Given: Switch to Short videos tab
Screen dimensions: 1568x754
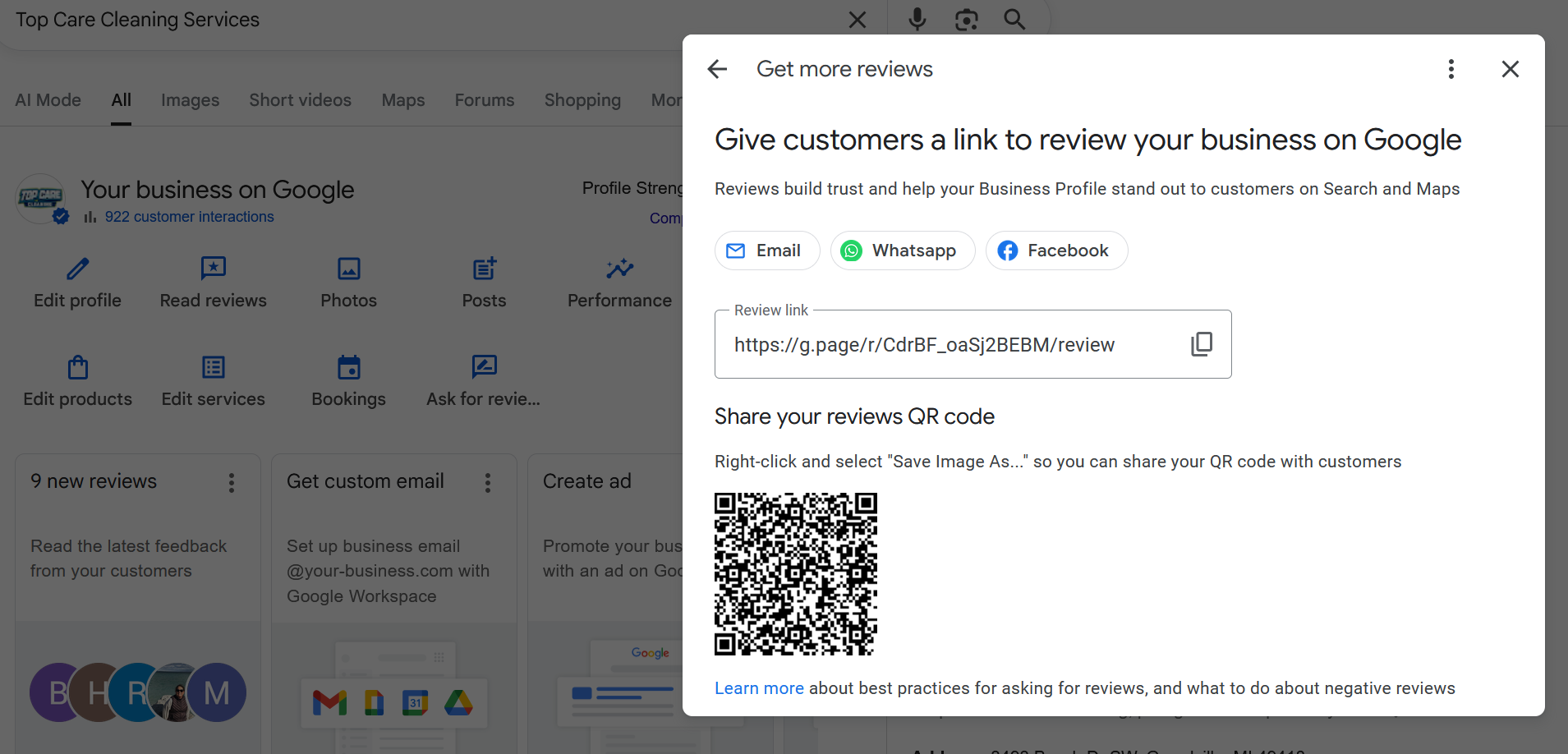Looking at the screenshot, I should click(x=301, y=100).
